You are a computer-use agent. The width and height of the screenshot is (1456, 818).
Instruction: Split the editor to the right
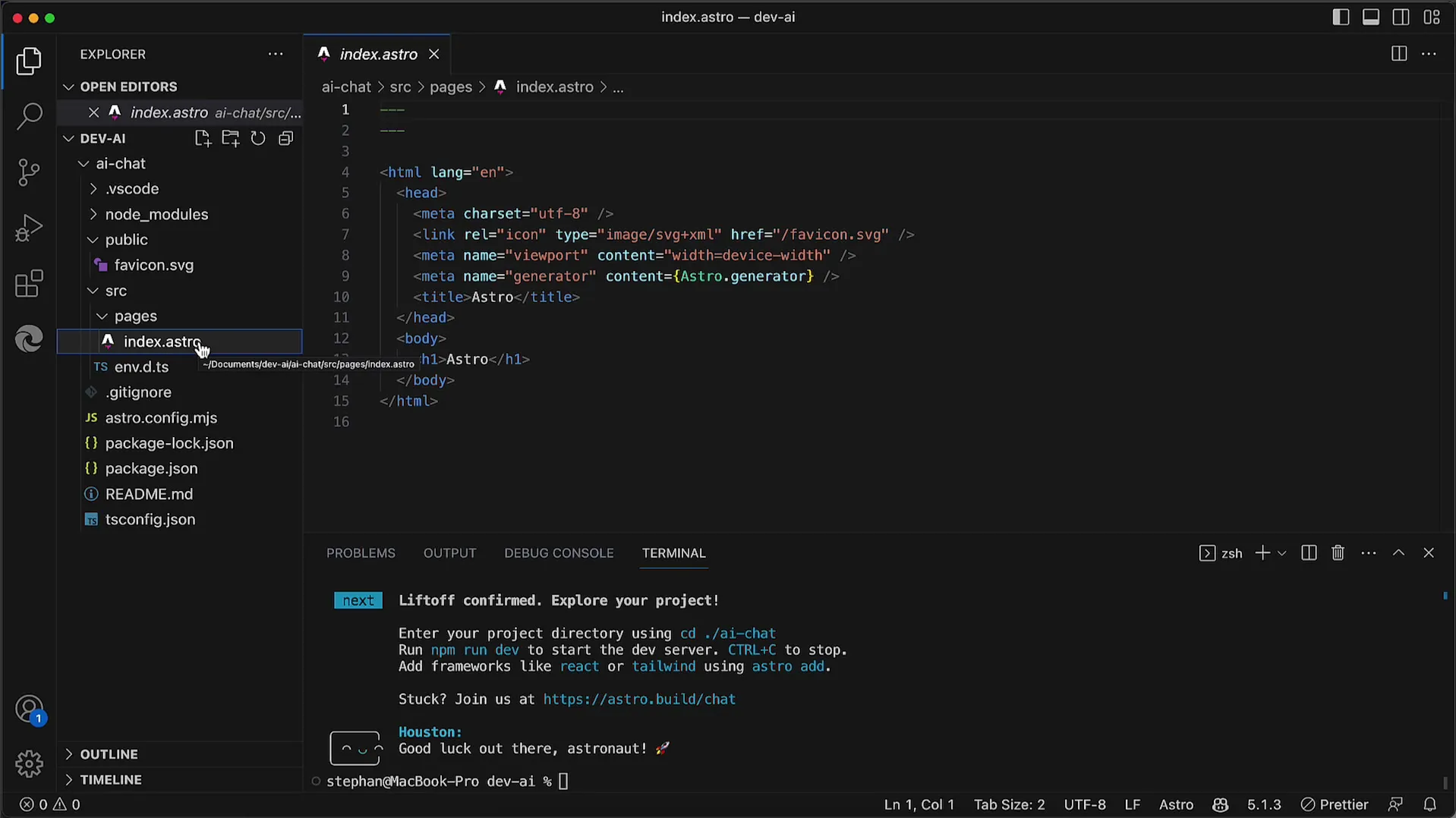[1398, 54]
